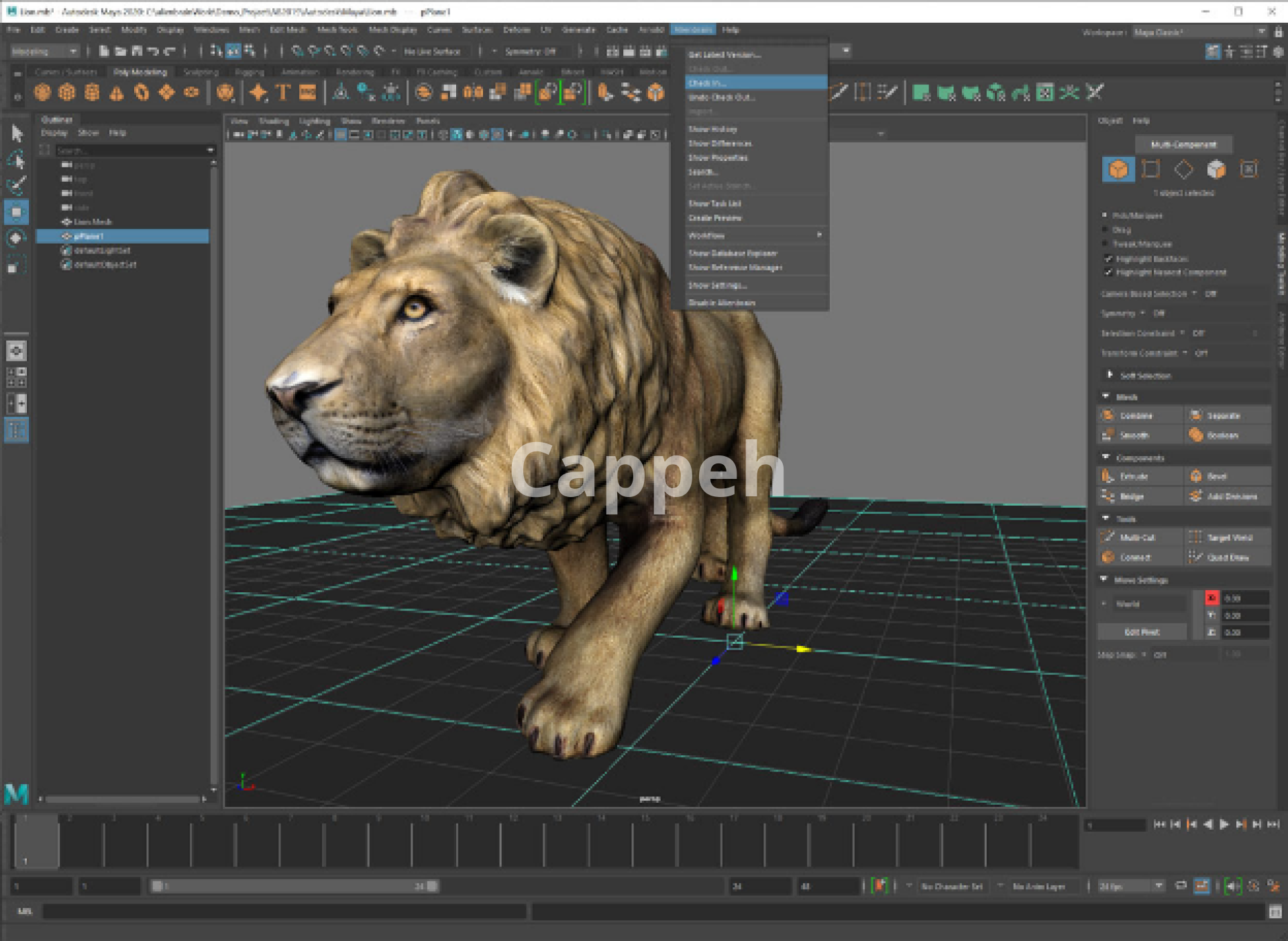Click the Extrude component tool
The width and height of the screenshot is (1288, 941).
tap(1133, 477)
